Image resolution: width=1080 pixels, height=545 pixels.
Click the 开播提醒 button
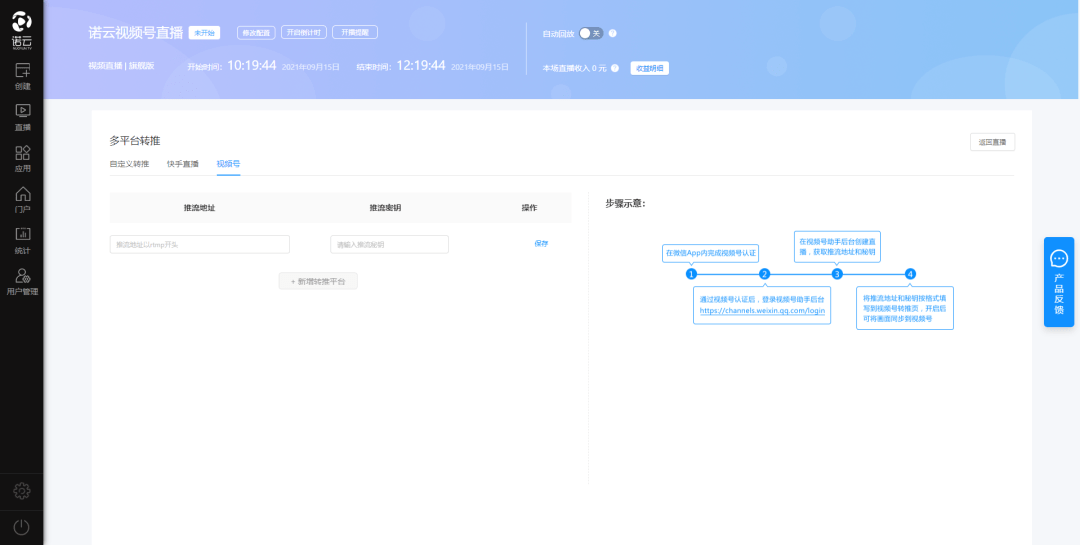tap(355, 32)
